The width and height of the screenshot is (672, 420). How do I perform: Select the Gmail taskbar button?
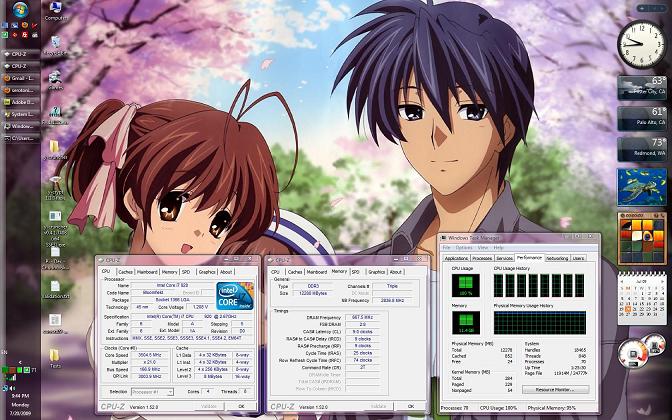pos(21,77)
